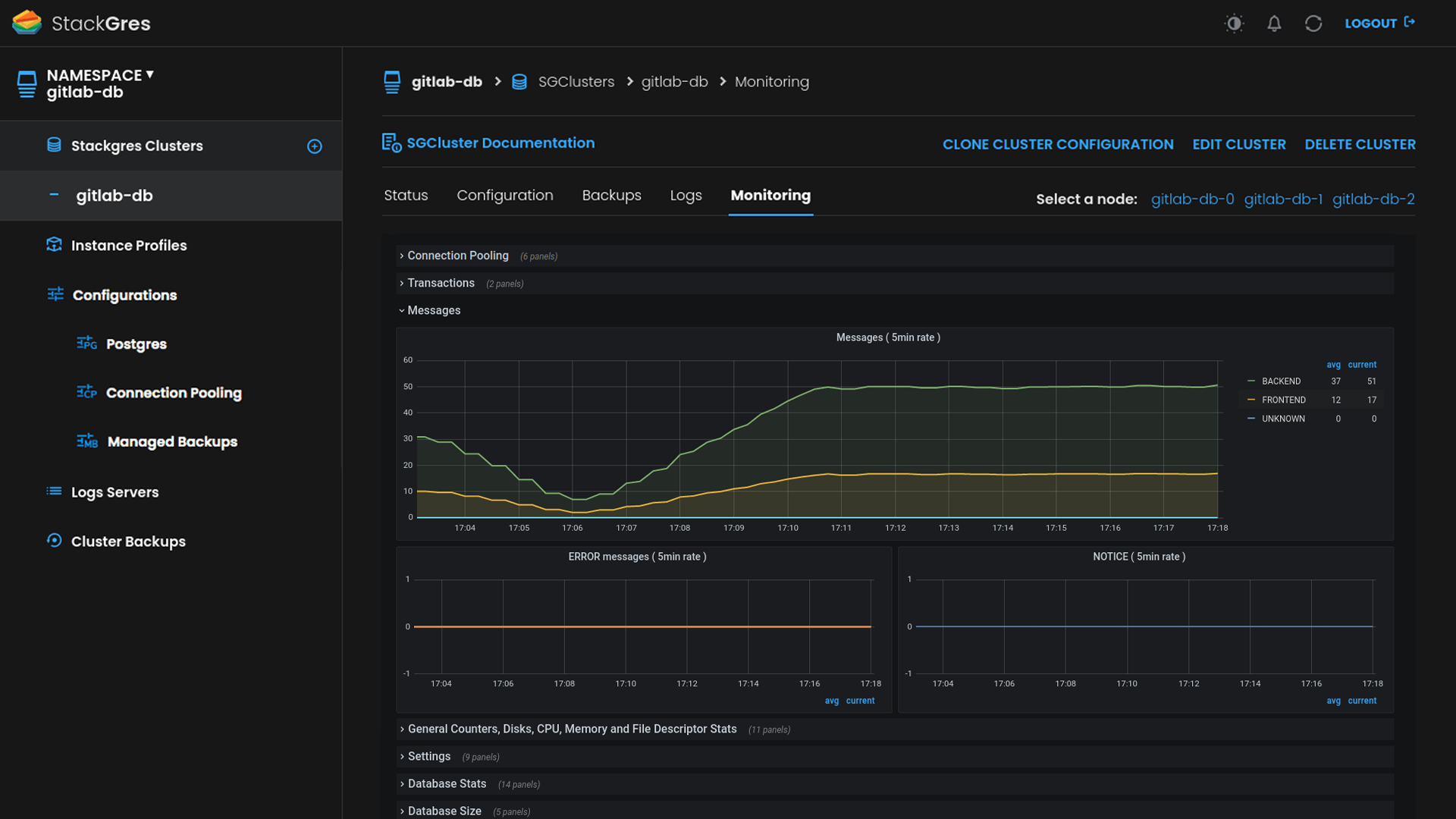The height and width of the screenshot is (819, 1456).
Task: Open Configurations section
Action: (x=124, y=295)
